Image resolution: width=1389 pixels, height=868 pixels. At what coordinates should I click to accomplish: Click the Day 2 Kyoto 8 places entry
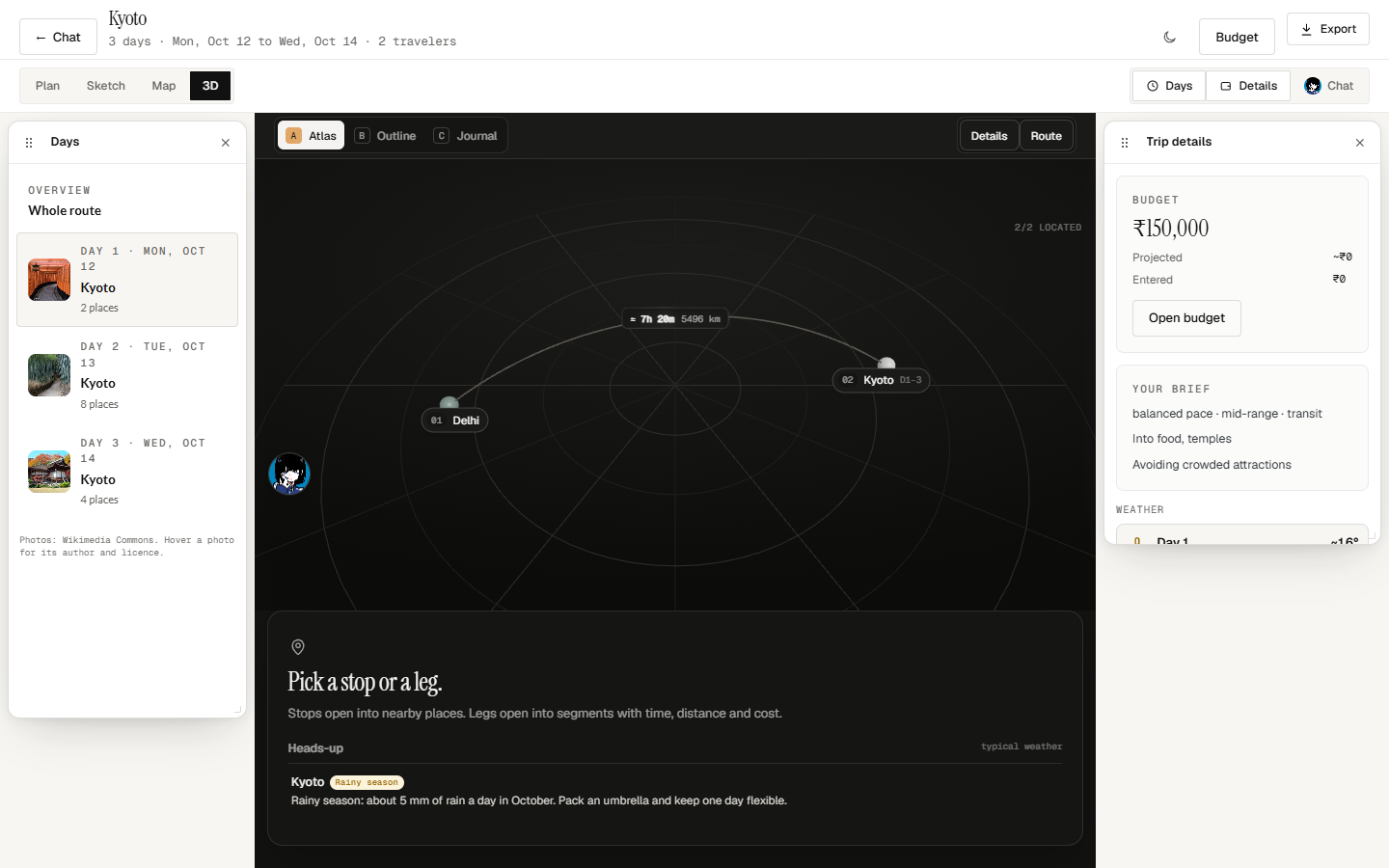[x=127, y=375]
